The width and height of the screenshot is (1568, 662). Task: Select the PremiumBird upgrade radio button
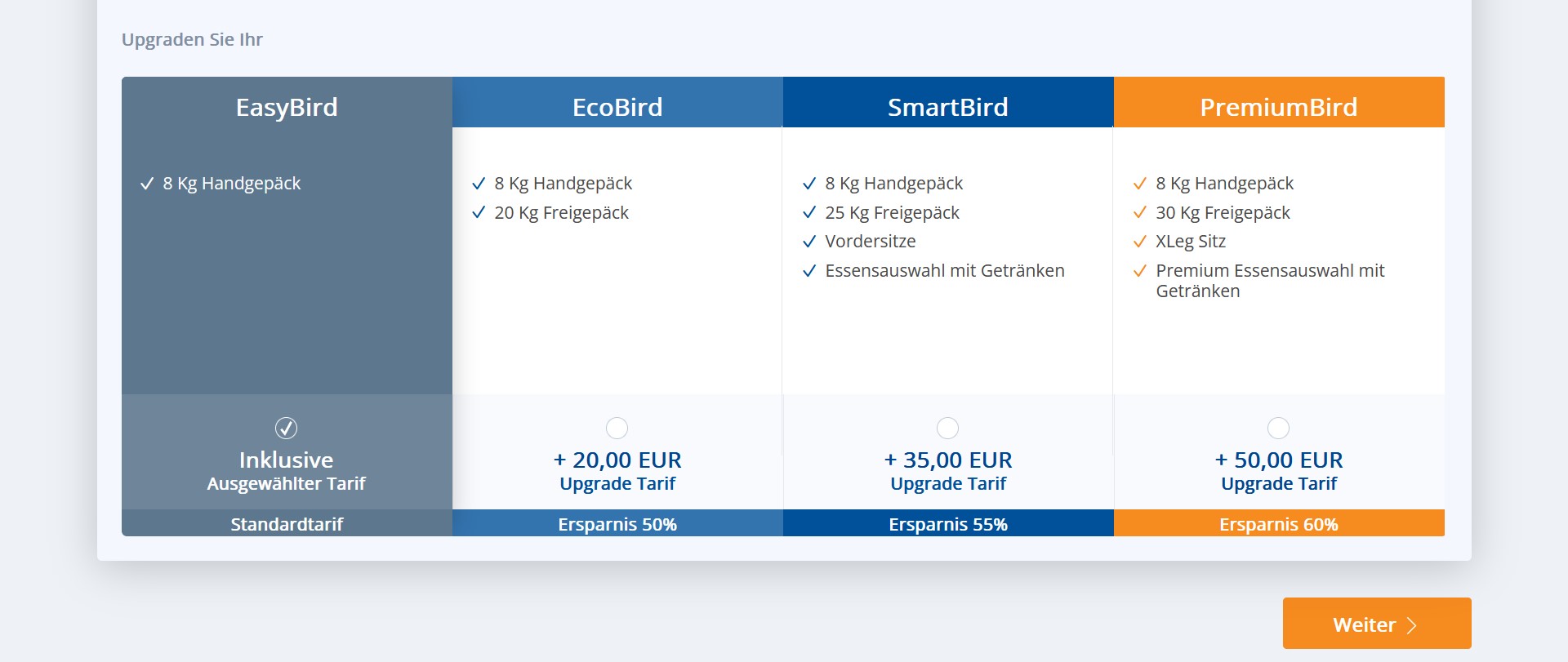pos(1278,428)
